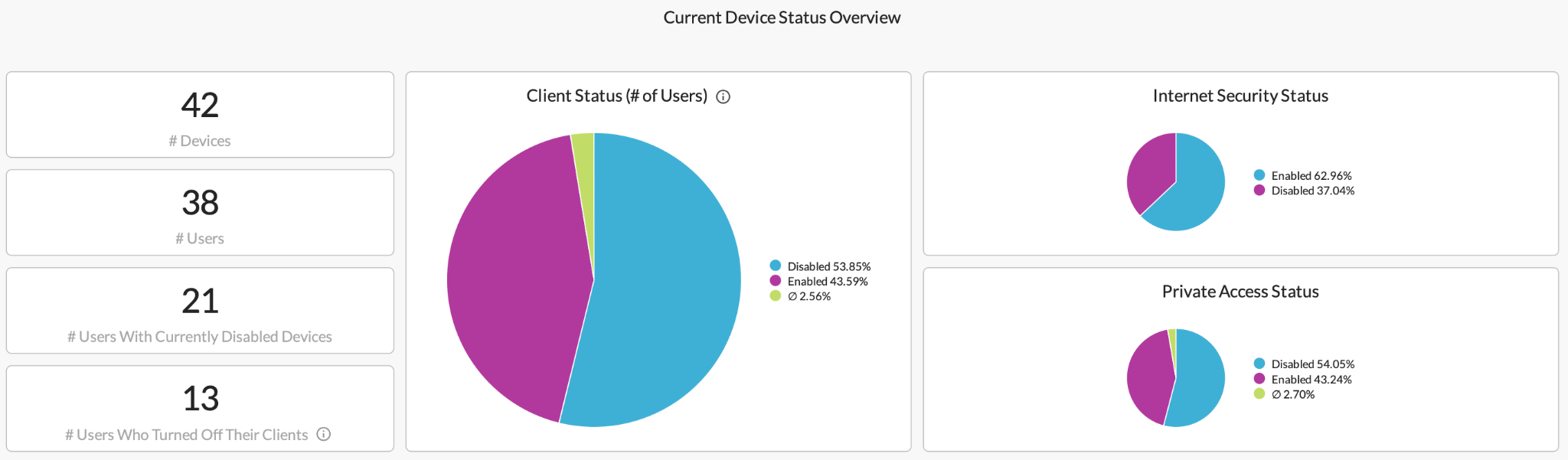Select the Private Access Status panel title
The image size is (1568, 460).
click(1240, 292)
